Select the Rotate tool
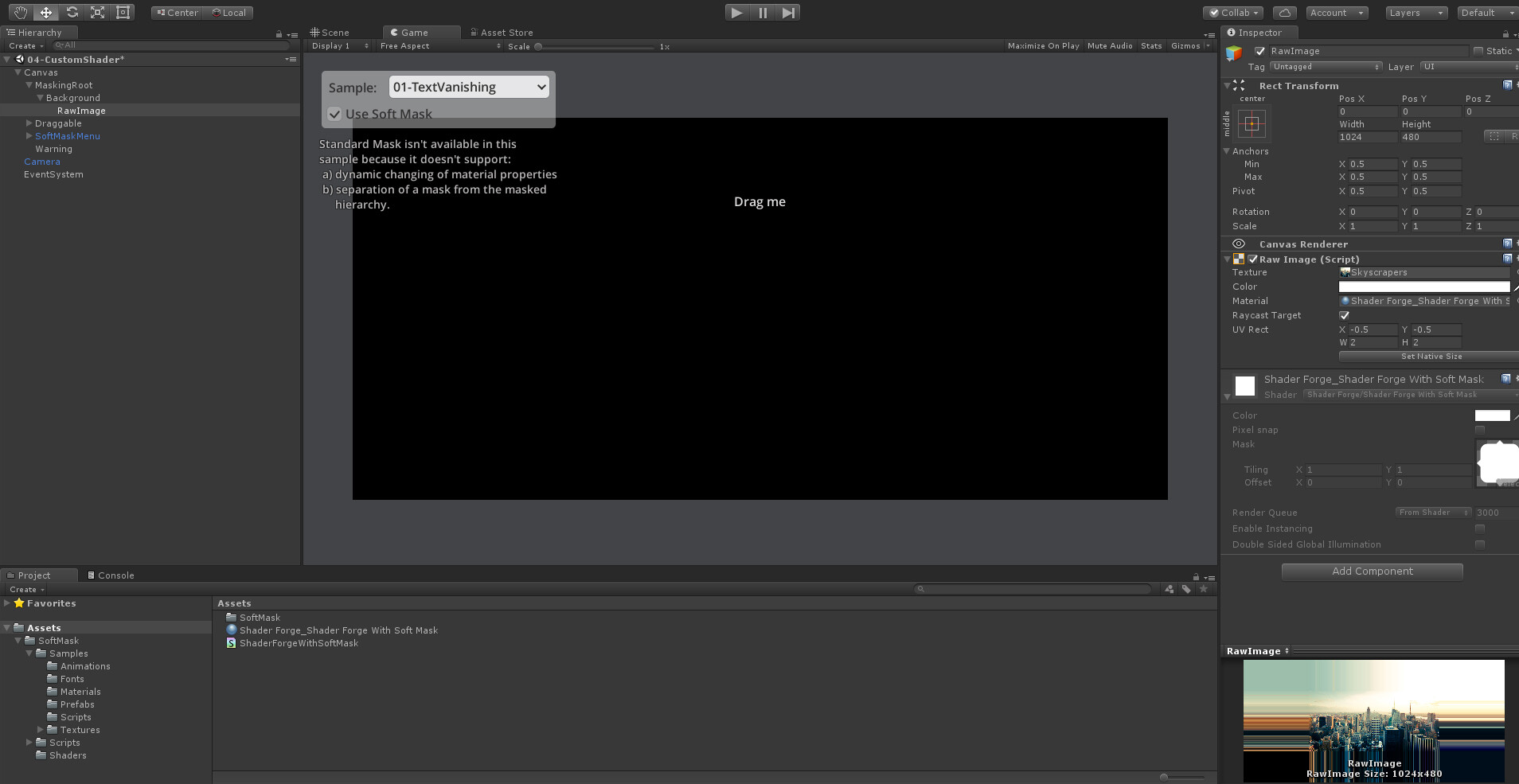1519x784 pixels. coord(71,12)
